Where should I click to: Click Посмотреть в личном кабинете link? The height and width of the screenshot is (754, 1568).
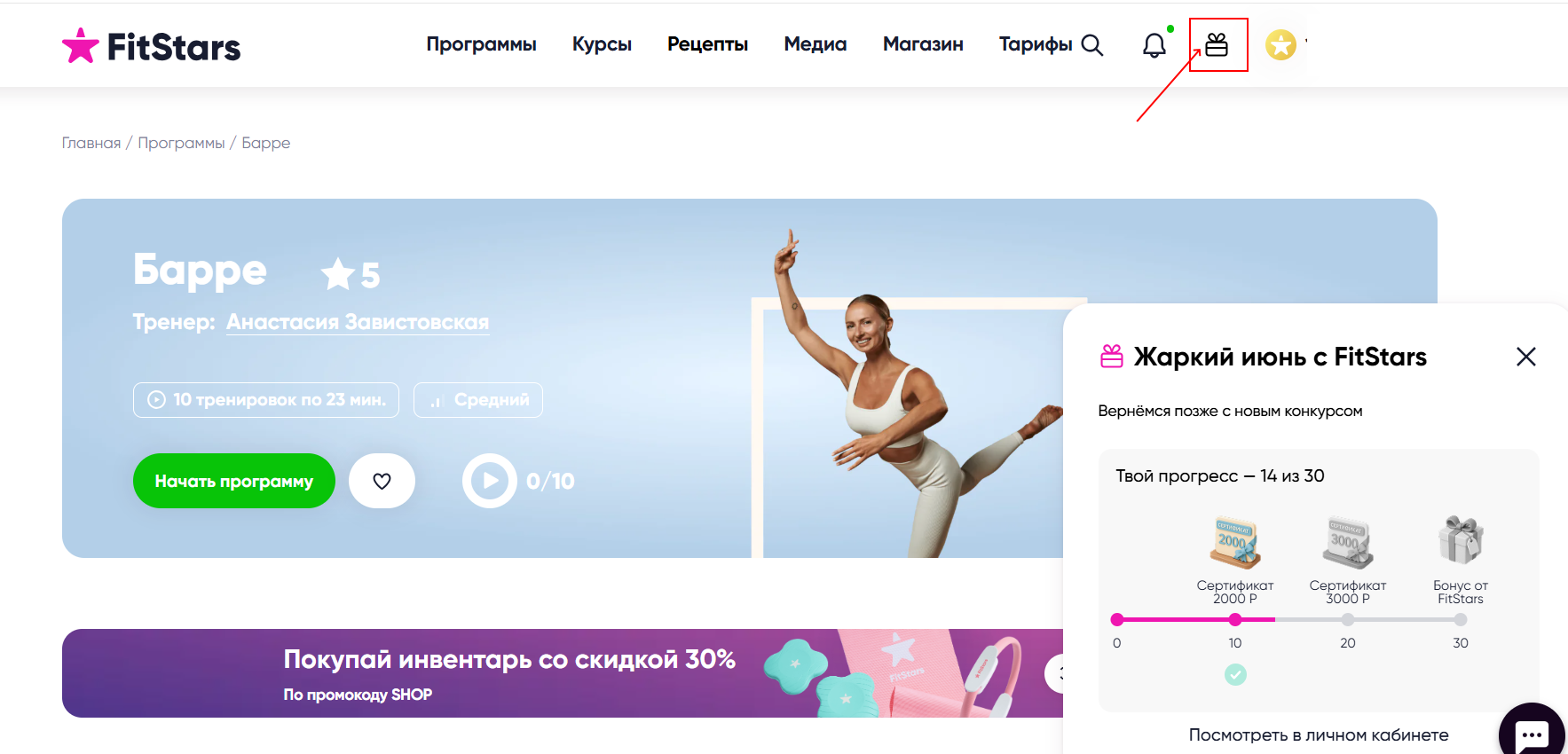coord(1319,734)
